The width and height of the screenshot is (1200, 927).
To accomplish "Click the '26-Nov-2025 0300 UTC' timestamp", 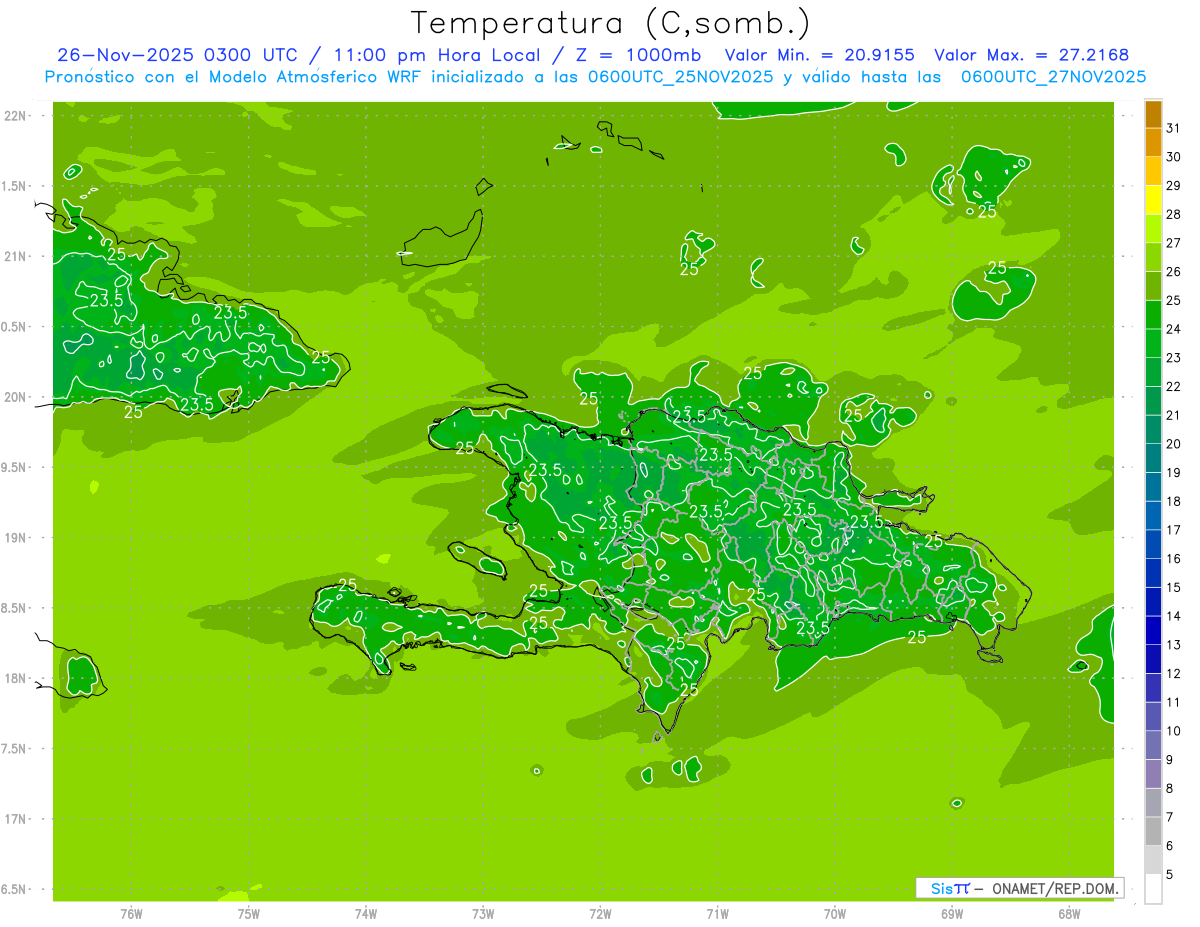I will click(176, 55).
